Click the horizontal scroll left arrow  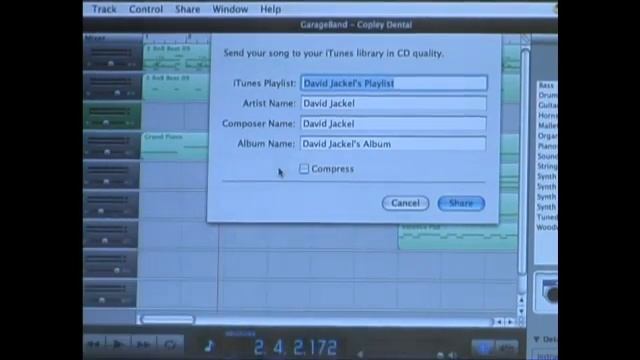pos(499,322)
